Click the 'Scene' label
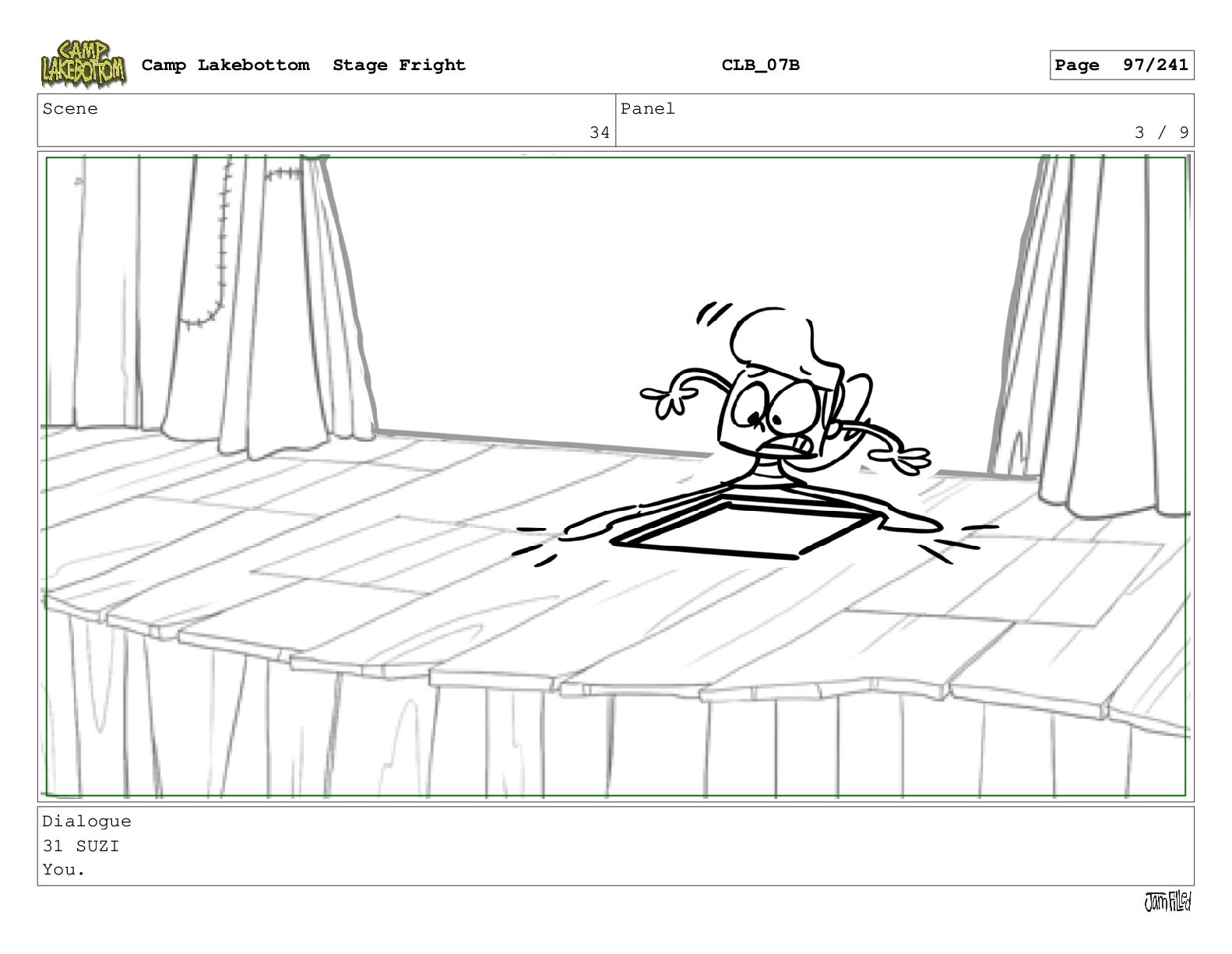Viewport: 1232px width, 954px height. (70, 109)
